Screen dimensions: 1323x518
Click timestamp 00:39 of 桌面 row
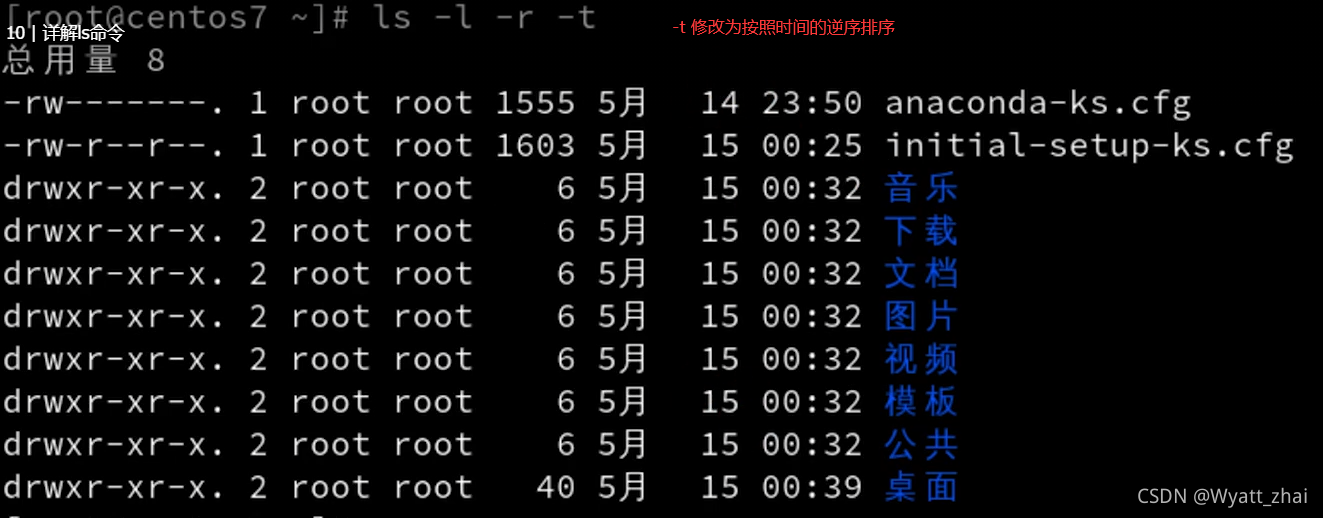coord(812,488)
